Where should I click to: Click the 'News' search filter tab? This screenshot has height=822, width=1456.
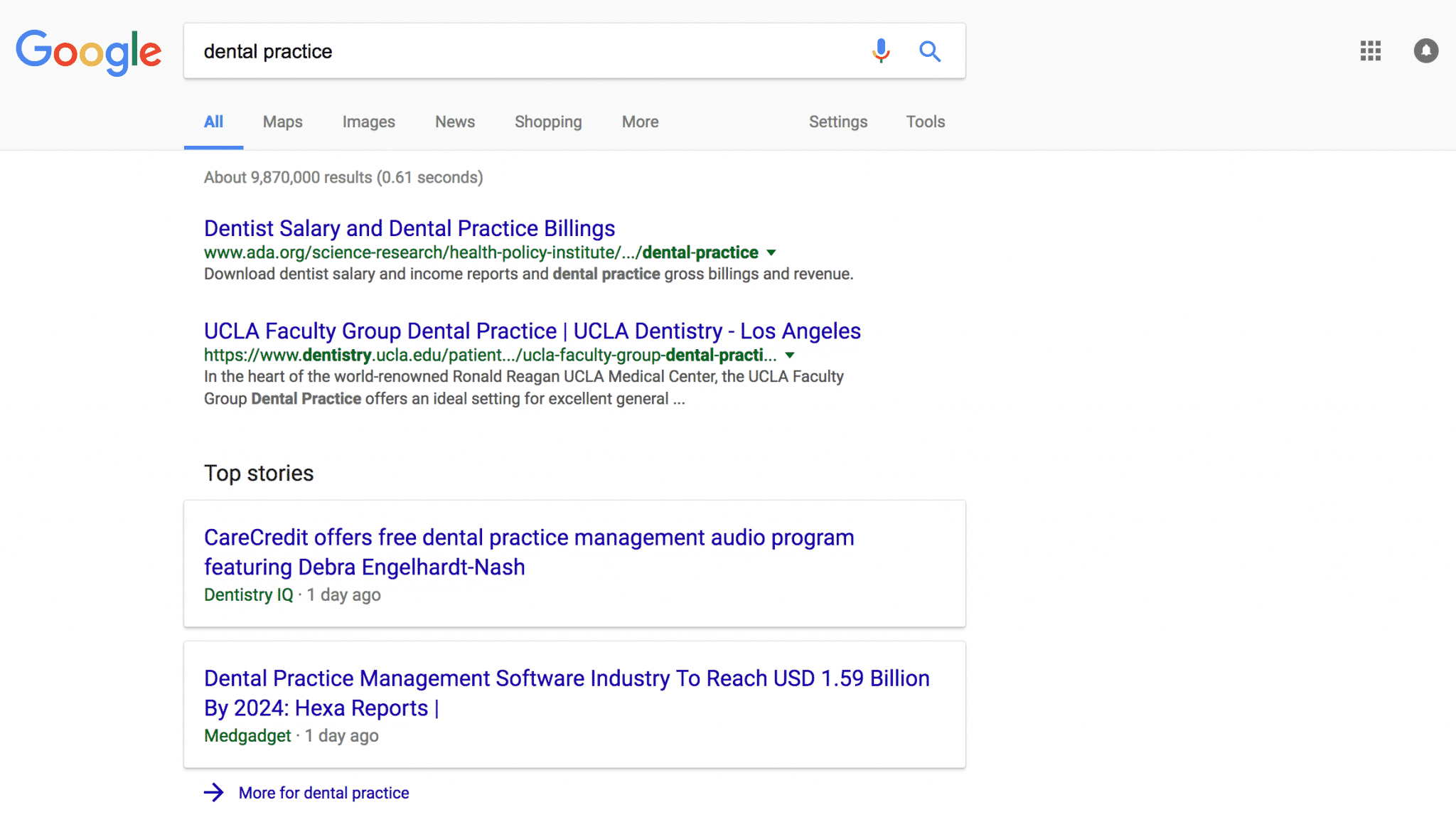(x=454, y=121)
